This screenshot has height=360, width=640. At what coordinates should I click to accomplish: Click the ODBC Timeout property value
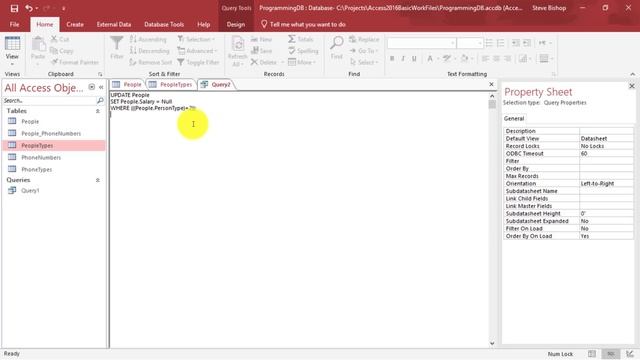606,153
